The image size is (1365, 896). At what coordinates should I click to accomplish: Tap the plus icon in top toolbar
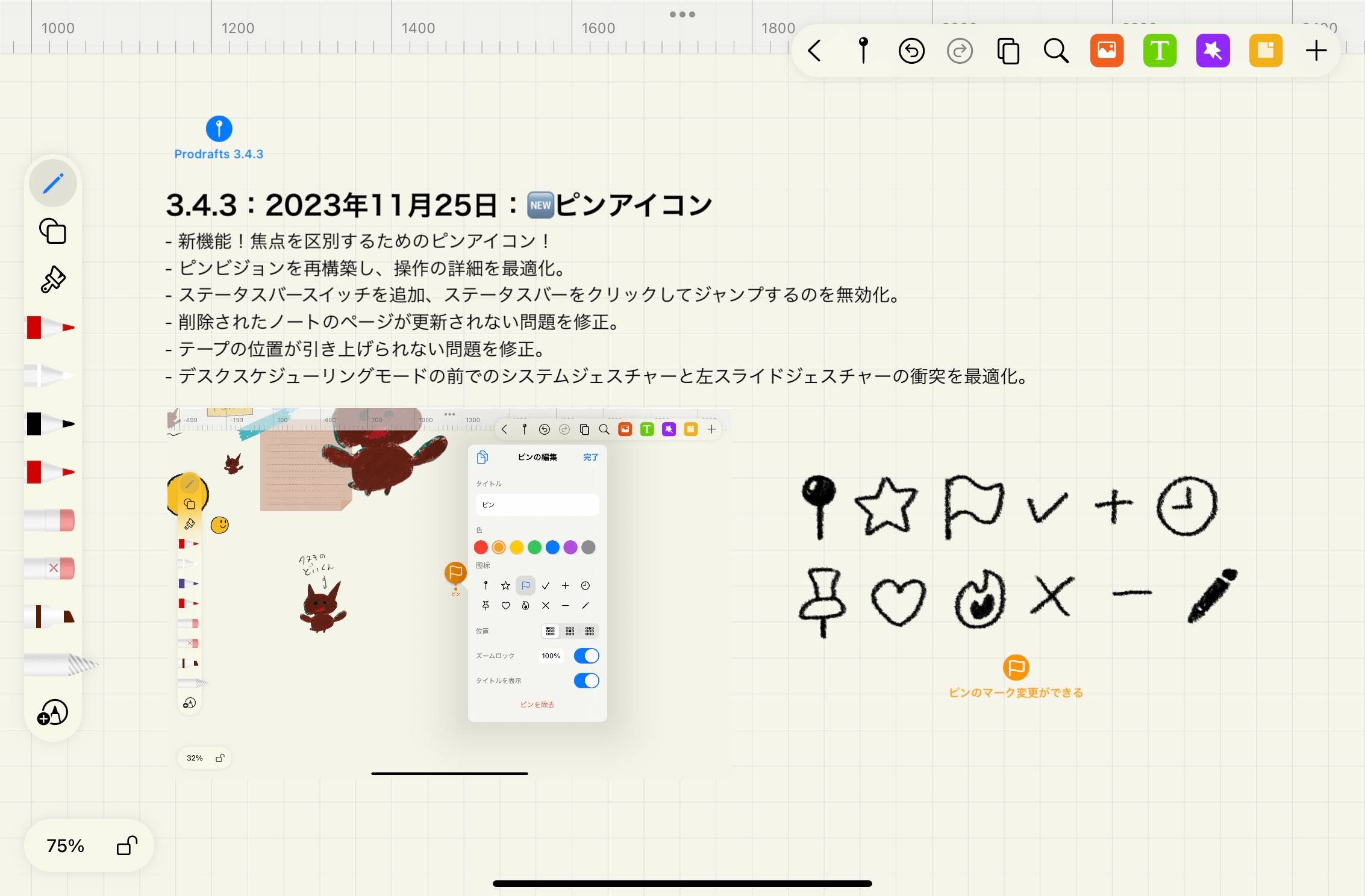pyautogui.click(x=1316, y=51)
